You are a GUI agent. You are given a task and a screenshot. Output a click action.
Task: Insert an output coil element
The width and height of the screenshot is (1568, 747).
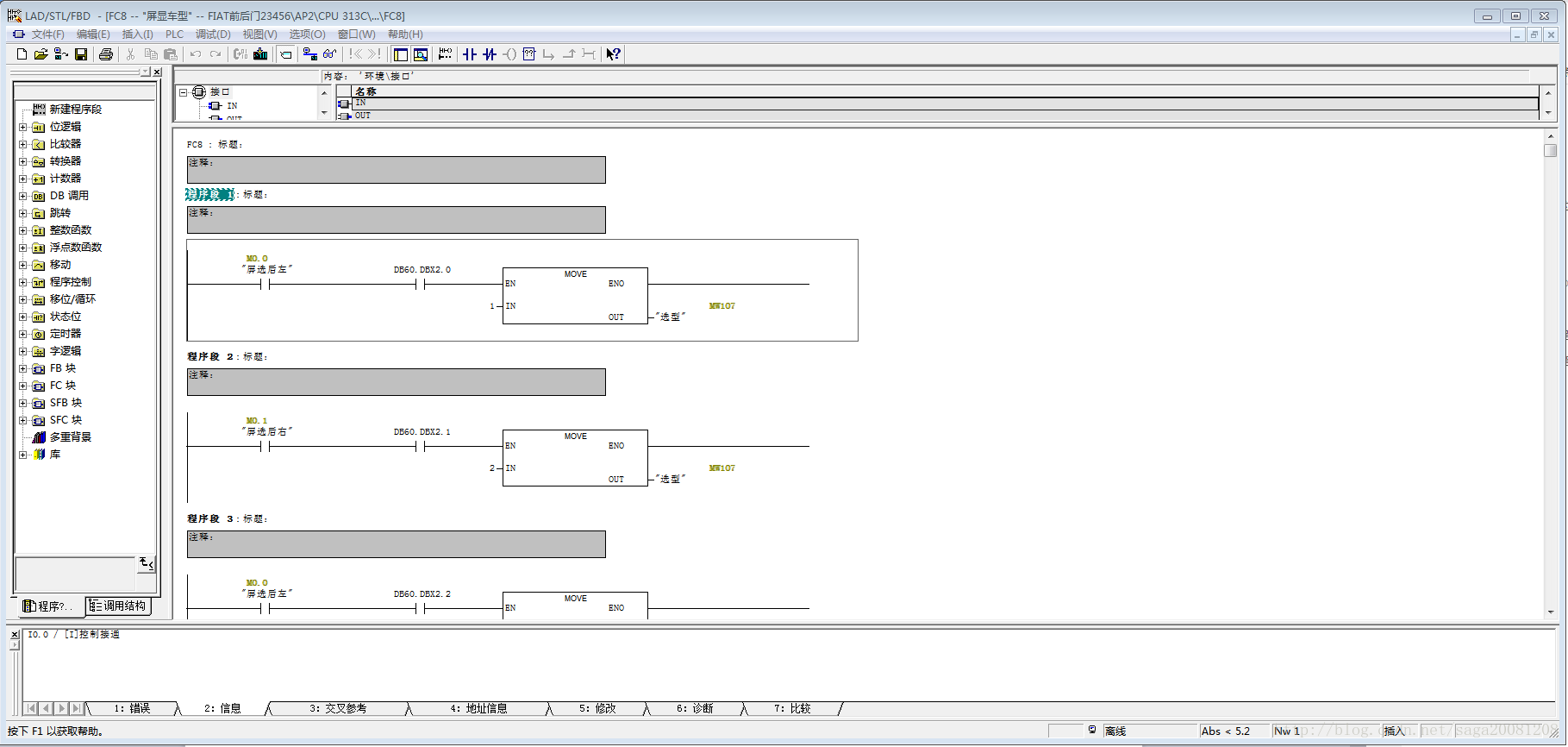pyautogui.click(x=509, y=54)
